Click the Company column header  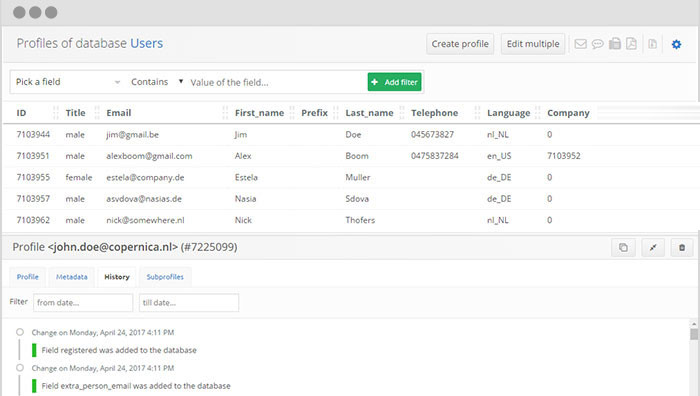click(568, 113)
